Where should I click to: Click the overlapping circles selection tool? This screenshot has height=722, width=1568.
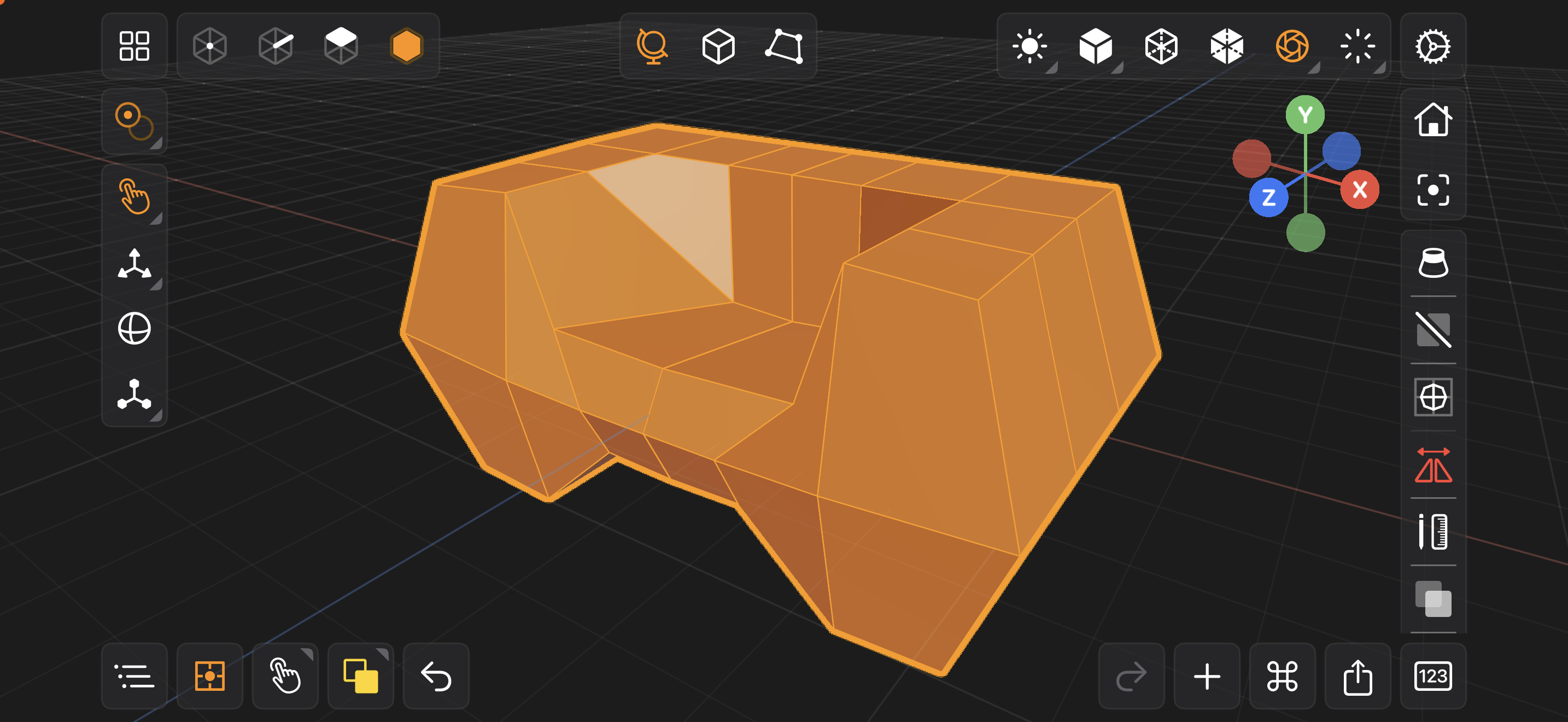pos(134,122)
